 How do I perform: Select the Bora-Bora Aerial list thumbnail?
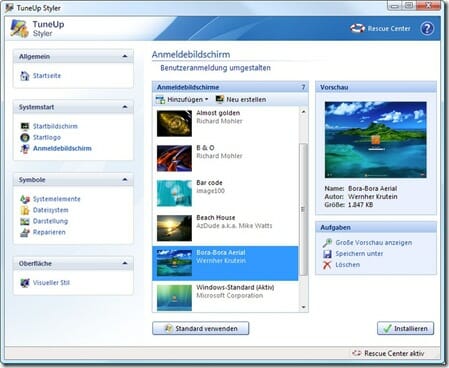[x=174, y=263]
